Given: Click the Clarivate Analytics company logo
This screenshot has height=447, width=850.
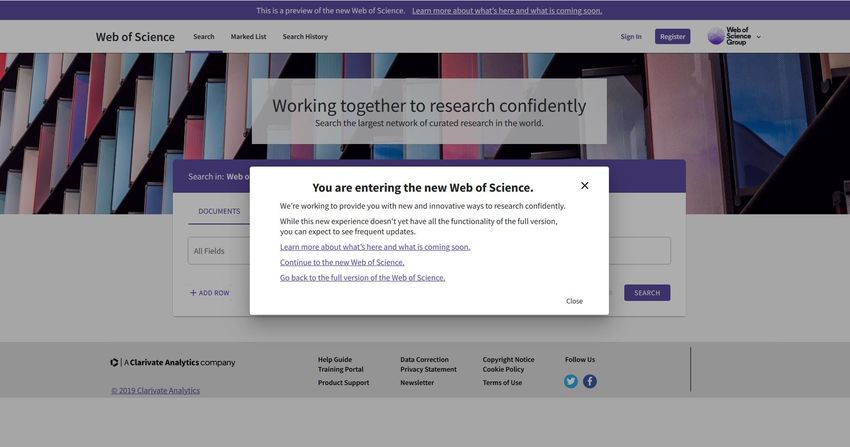Looking at the screenshot, I should [x=173, y=362].
